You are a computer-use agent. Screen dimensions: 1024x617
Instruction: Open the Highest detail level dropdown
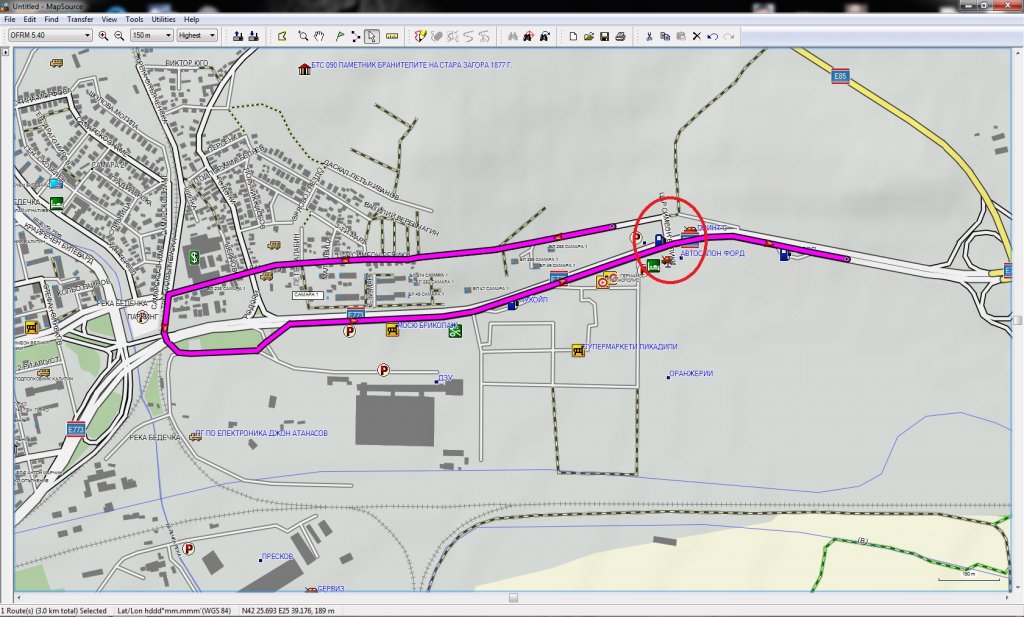(197, 36)
